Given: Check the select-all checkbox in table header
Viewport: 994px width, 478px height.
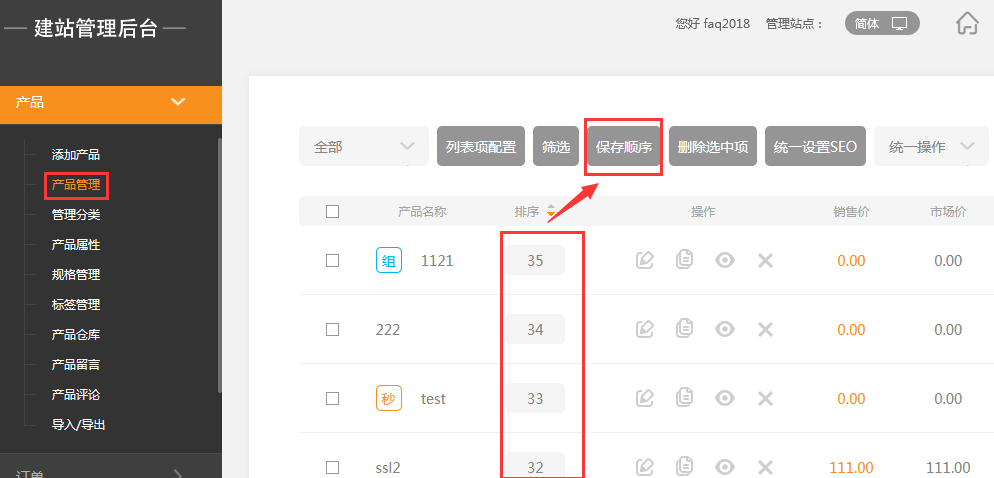Looking at the screenshot, I should coord(333,211).
